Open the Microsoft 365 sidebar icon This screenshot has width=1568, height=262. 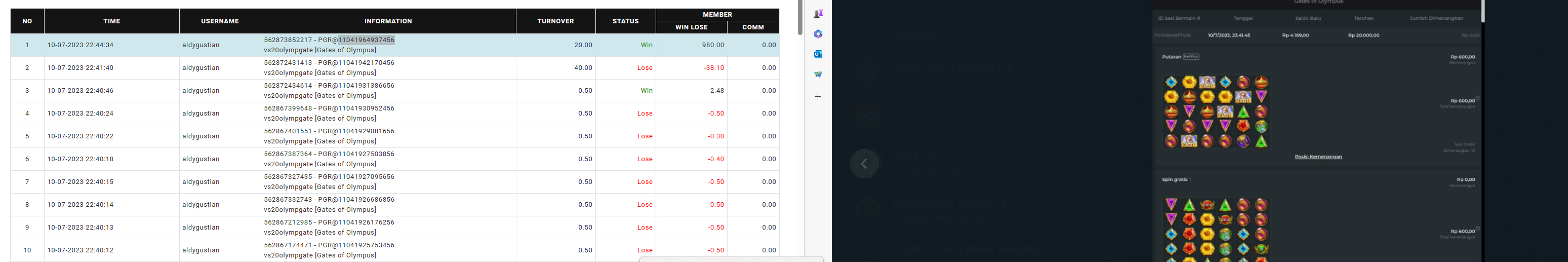pyautogui.click(x=818, y=34)
